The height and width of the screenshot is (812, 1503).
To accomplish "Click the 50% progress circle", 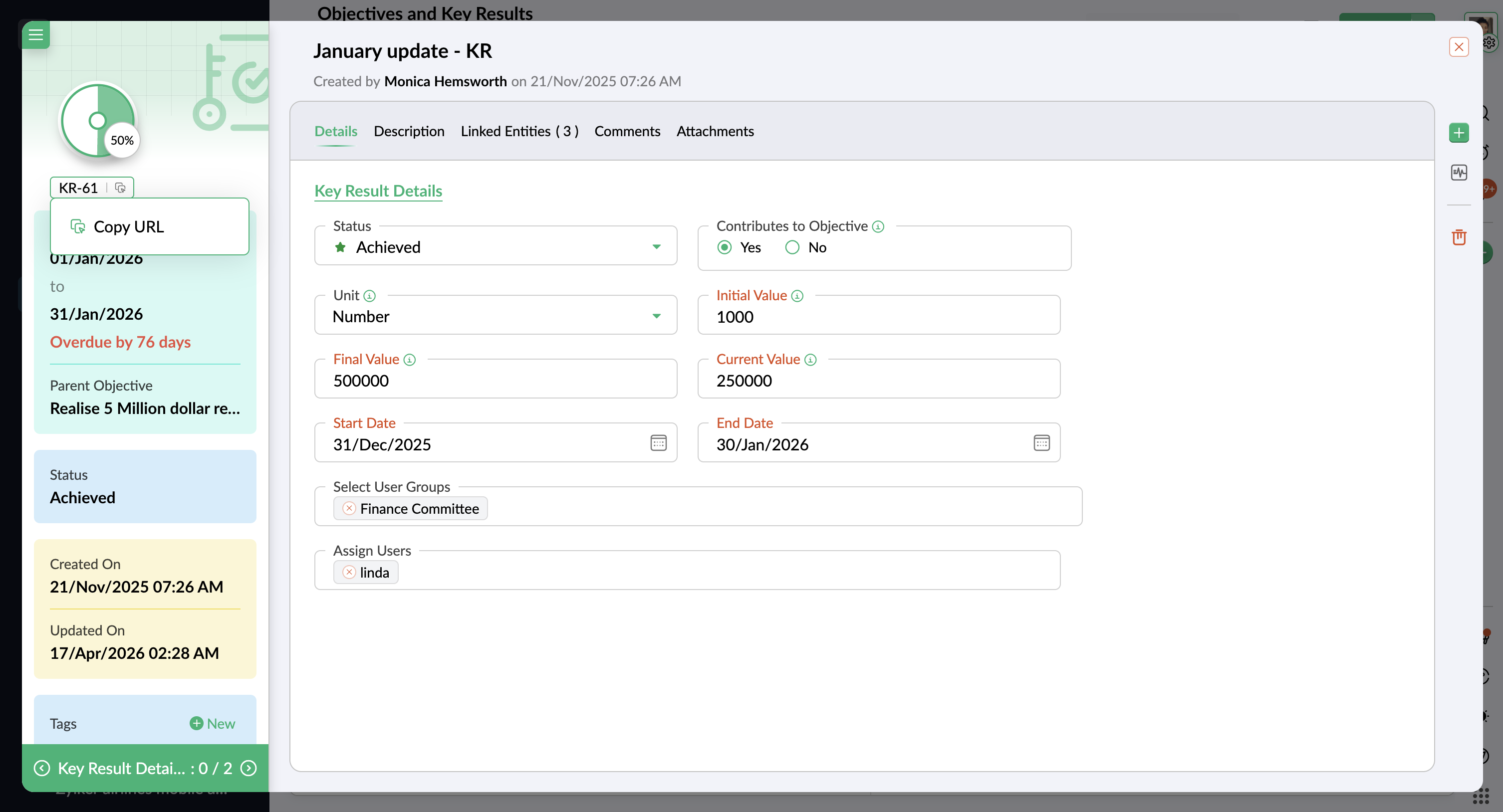I will click(x=98, y=121).
